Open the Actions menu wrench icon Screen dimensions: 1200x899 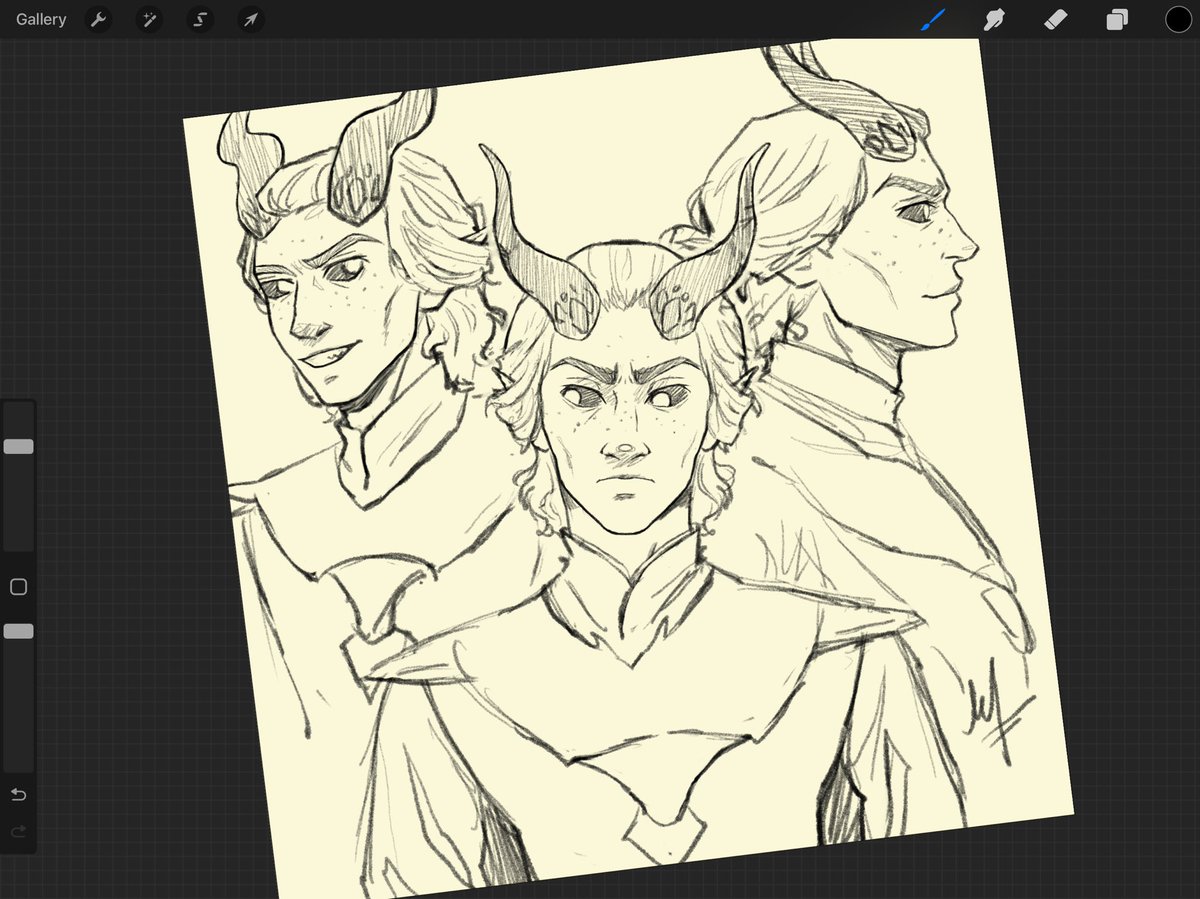coord(98,19)
